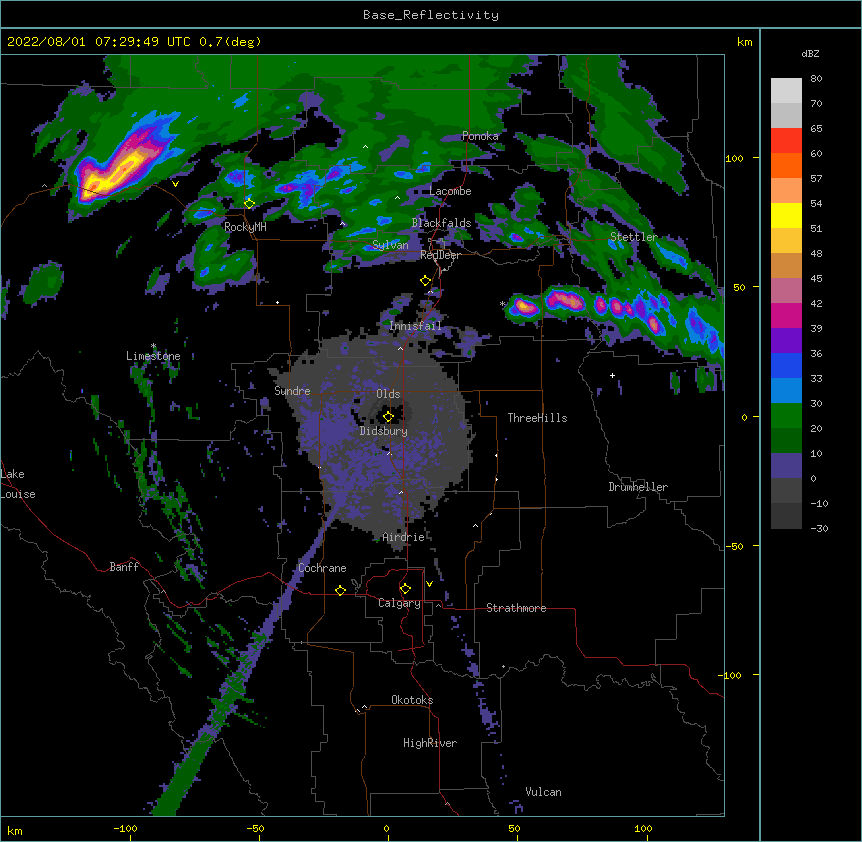Click the yellow diamond marker south of RedDeer
This screenshot has height=842, width=862.
point(425,281)
